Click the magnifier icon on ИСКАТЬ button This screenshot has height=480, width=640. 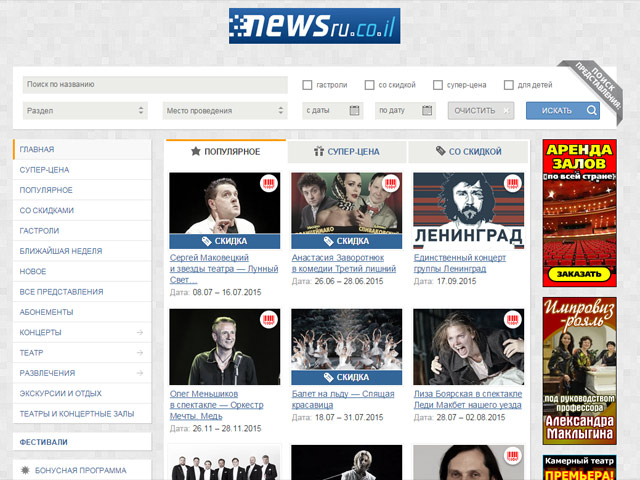click(591, 110)
